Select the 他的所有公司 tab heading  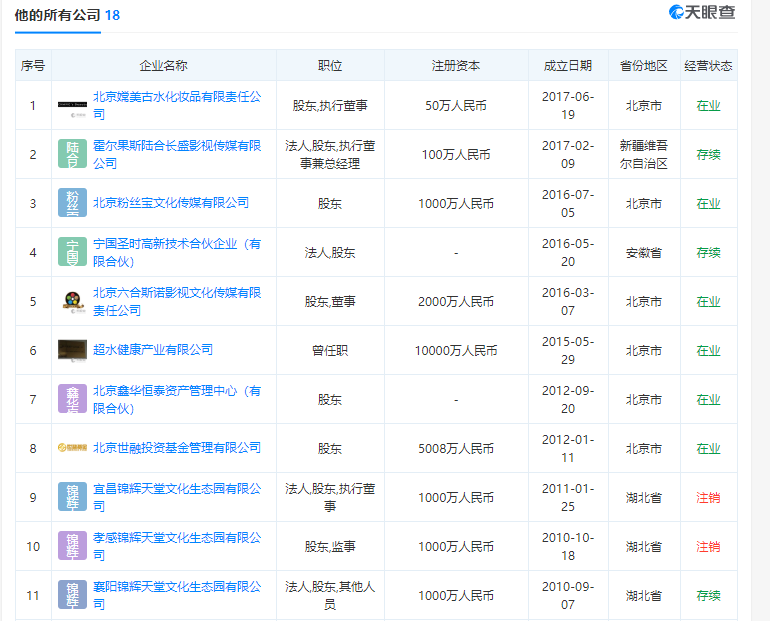click(57, 15)
